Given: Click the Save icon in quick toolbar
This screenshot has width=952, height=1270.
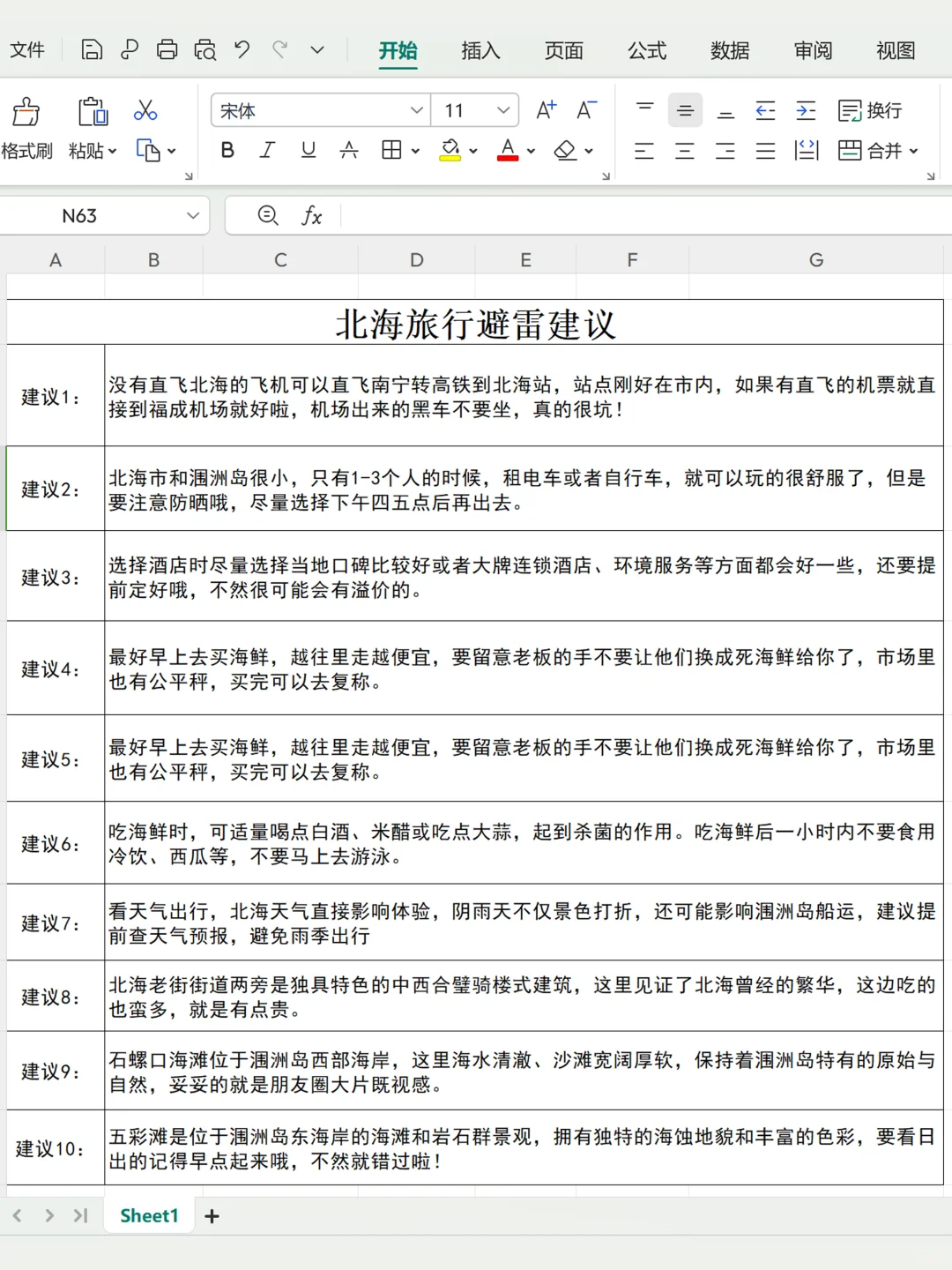Looking at the screenshot, I should point(92,49).
